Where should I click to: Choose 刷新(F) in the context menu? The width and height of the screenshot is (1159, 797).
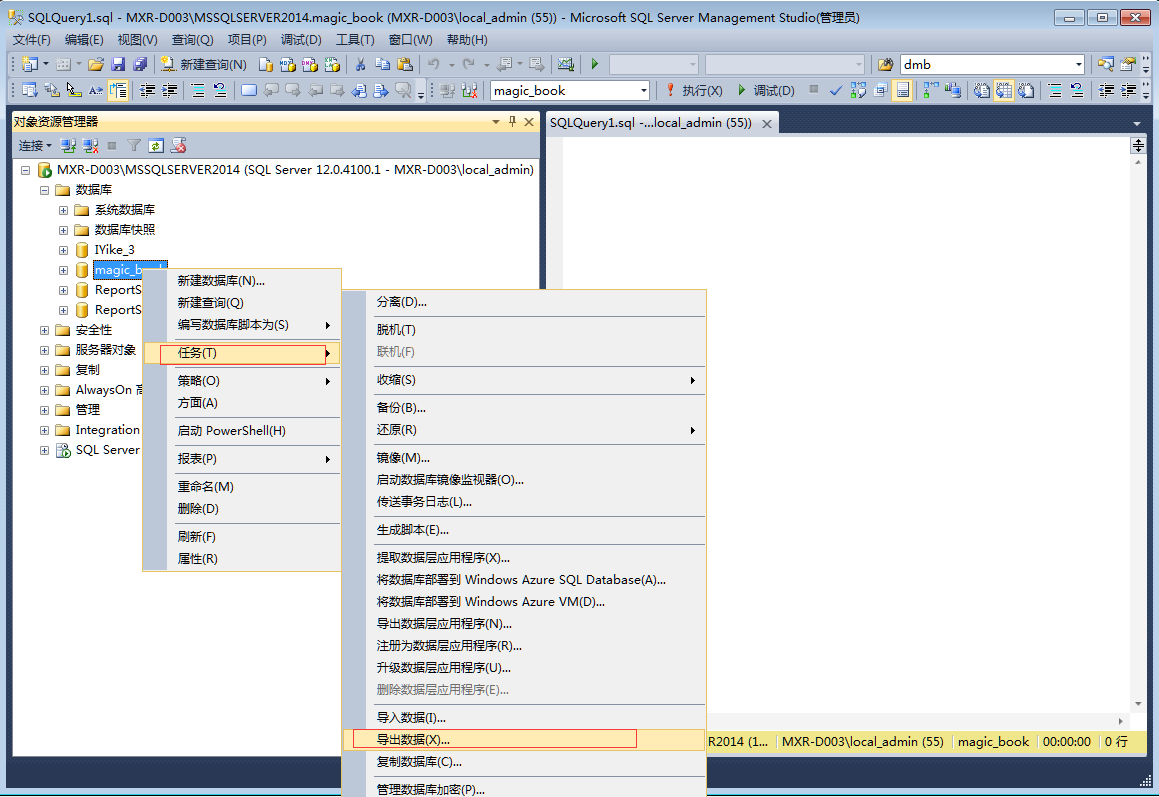pos(242,537)
